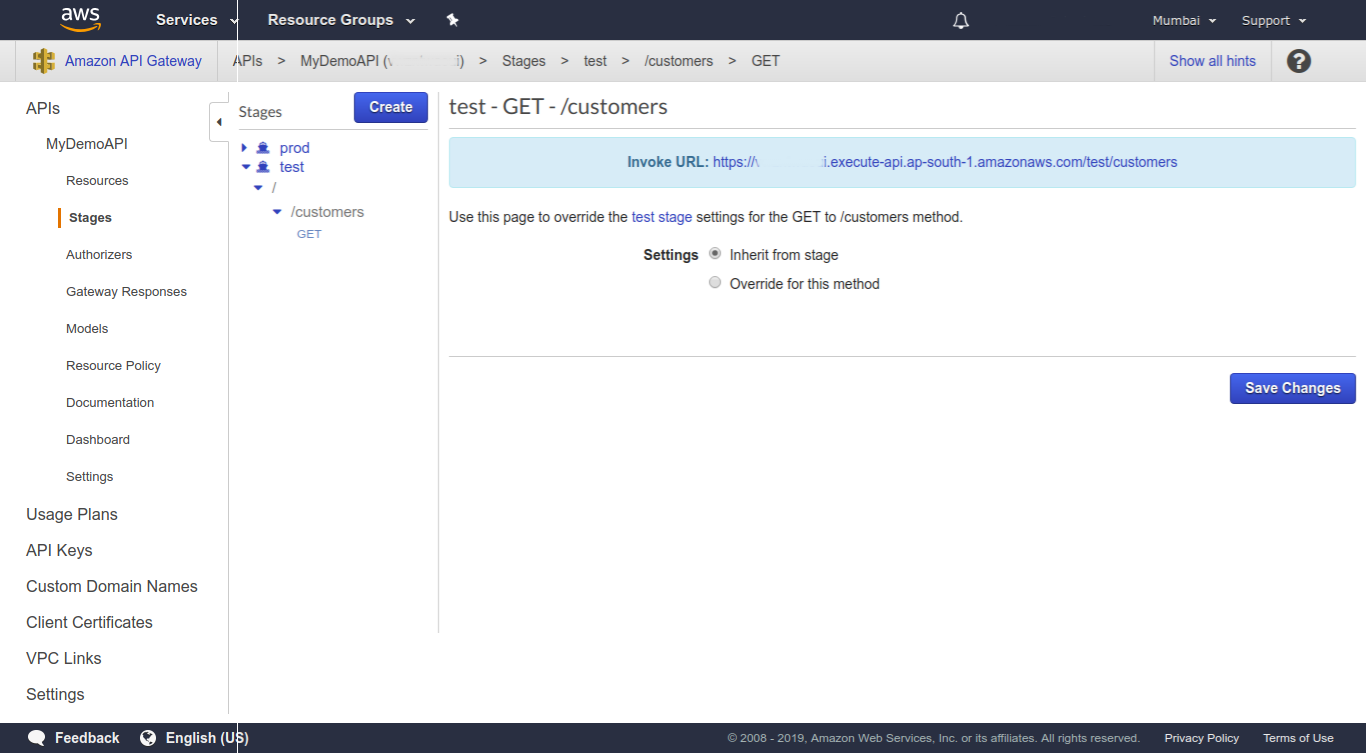Image resolution: width=1366 pixels, height=753 pixels.
Task: Open the notifications bell
Action: pos(961,20)
